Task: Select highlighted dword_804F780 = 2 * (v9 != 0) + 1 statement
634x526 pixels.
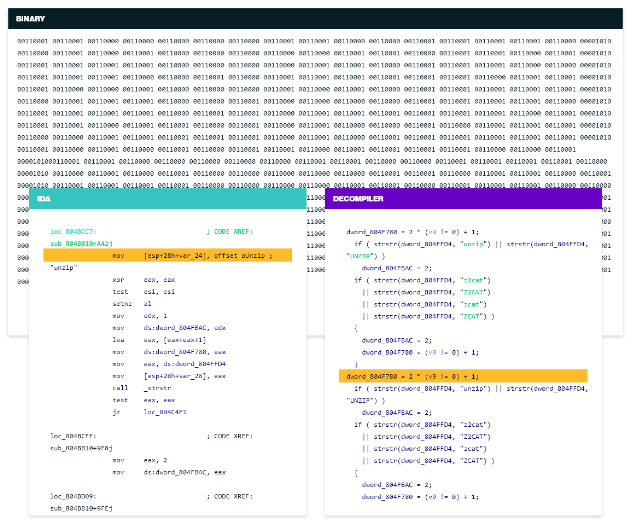Action: [x=463, y=376]
